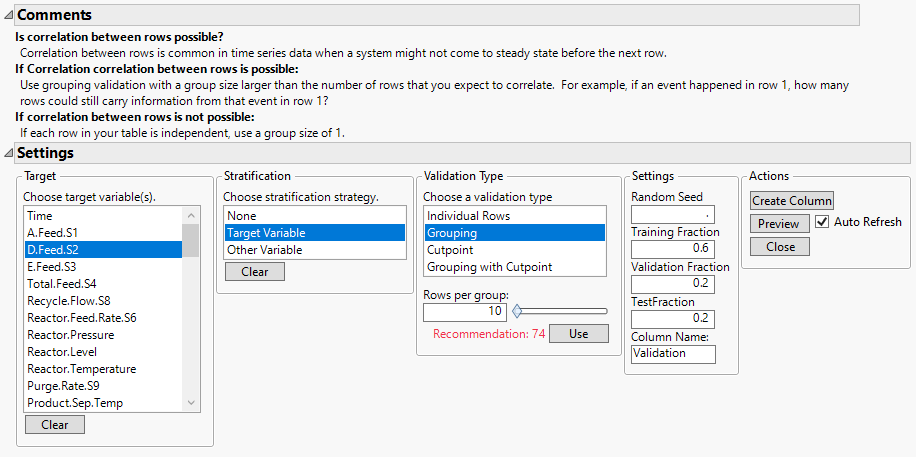Use the recommended rows per group
The height and width of the screenshot is (457, 916).
coord(578,333)
